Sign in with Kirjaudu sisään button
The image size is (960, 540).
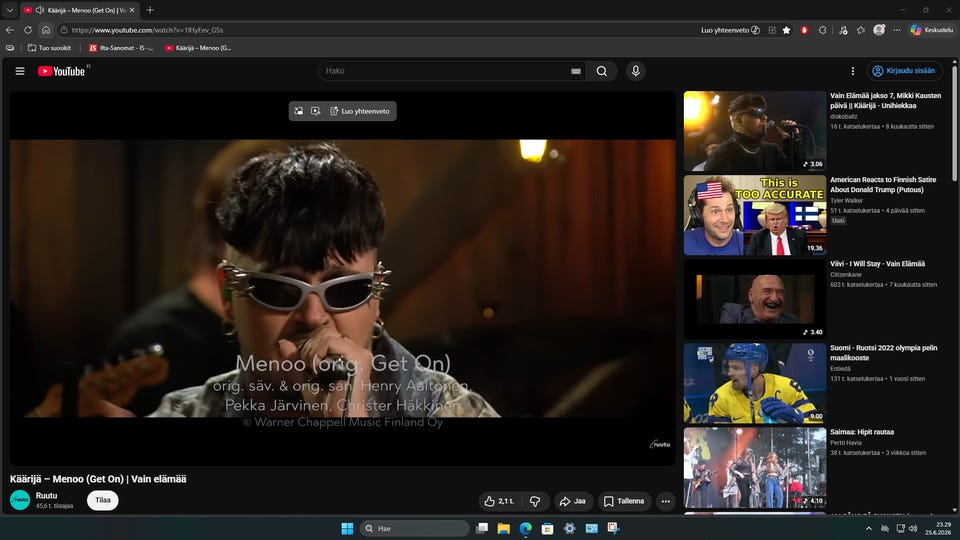point(904,71)
